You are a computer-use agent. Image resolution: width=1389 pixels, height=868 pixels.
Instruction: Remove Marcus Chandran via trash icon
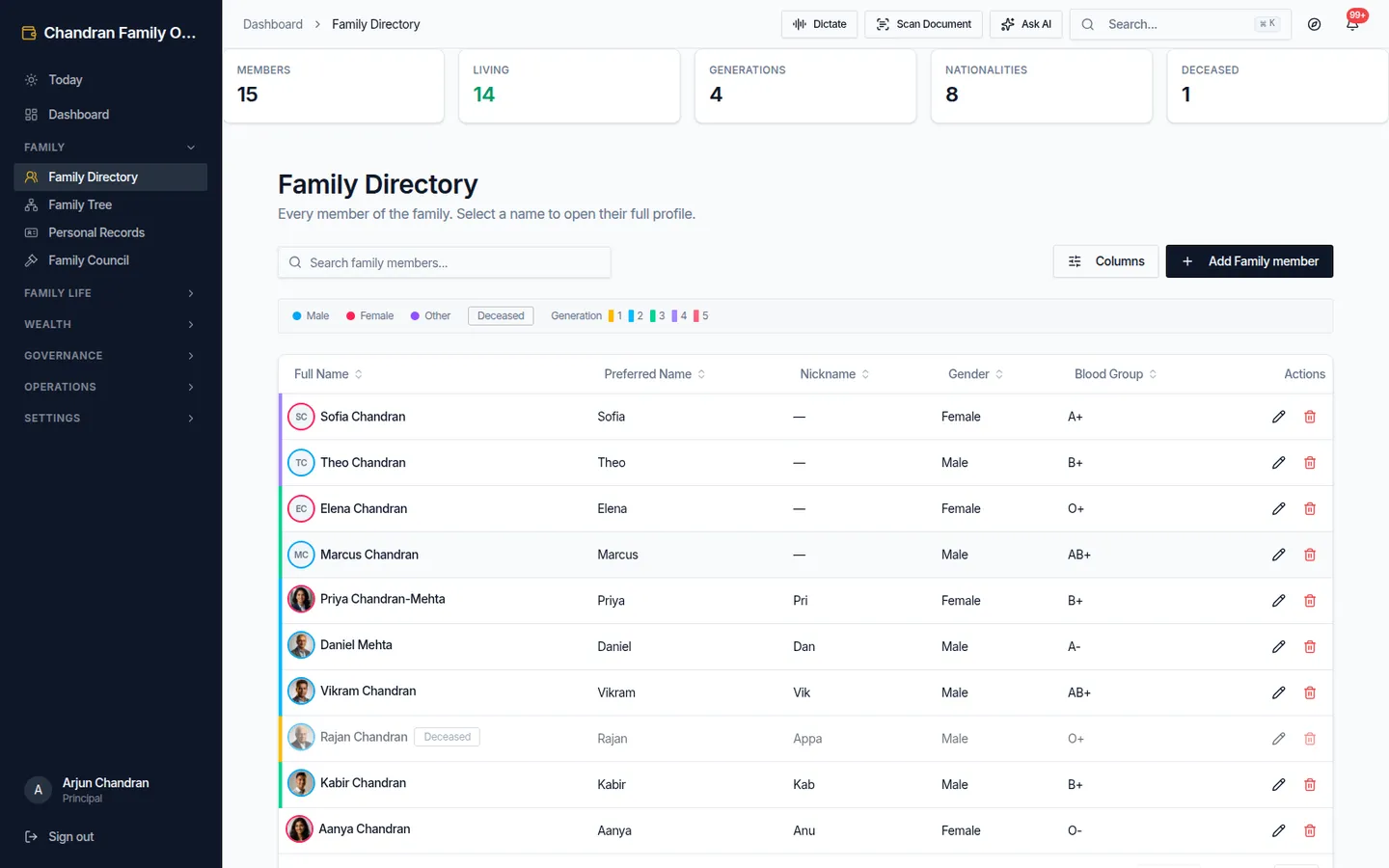pyautogui.click(x=1310, y=555)
